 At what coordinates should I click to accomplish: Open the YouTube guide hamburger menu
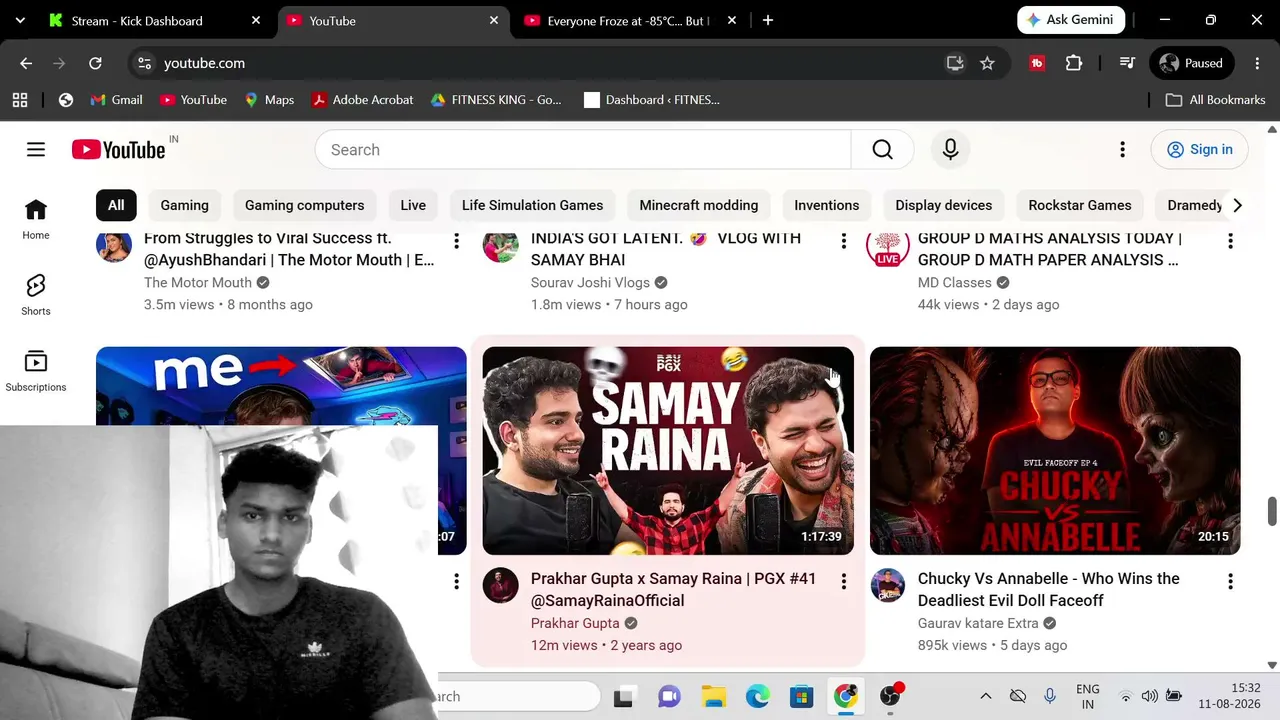click(36, 150)
